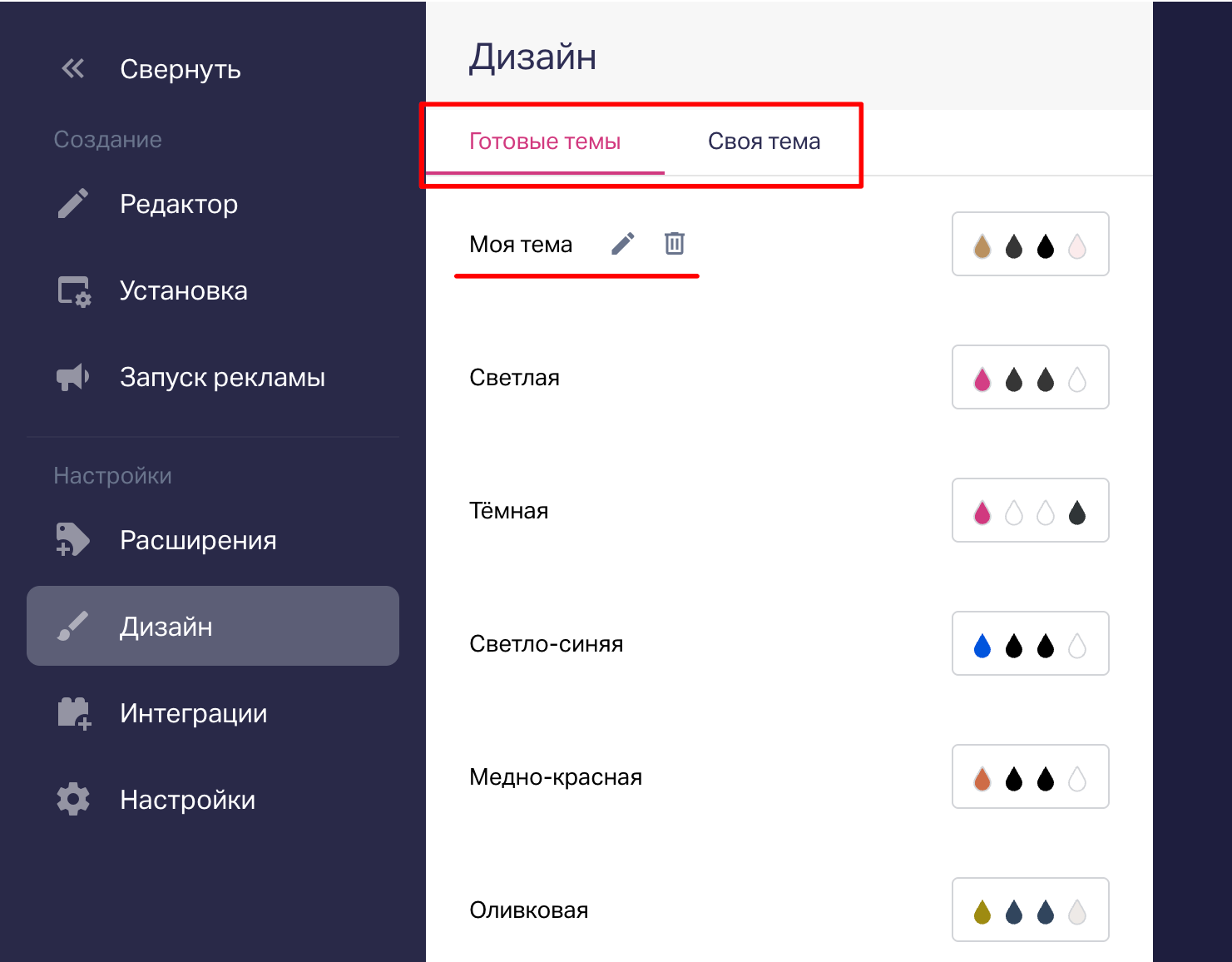Image resolution: width=1232 pixels, height=962 pixels.
Task: Apply the Светлая theme palette
Action: click(x=1030, y=378)
